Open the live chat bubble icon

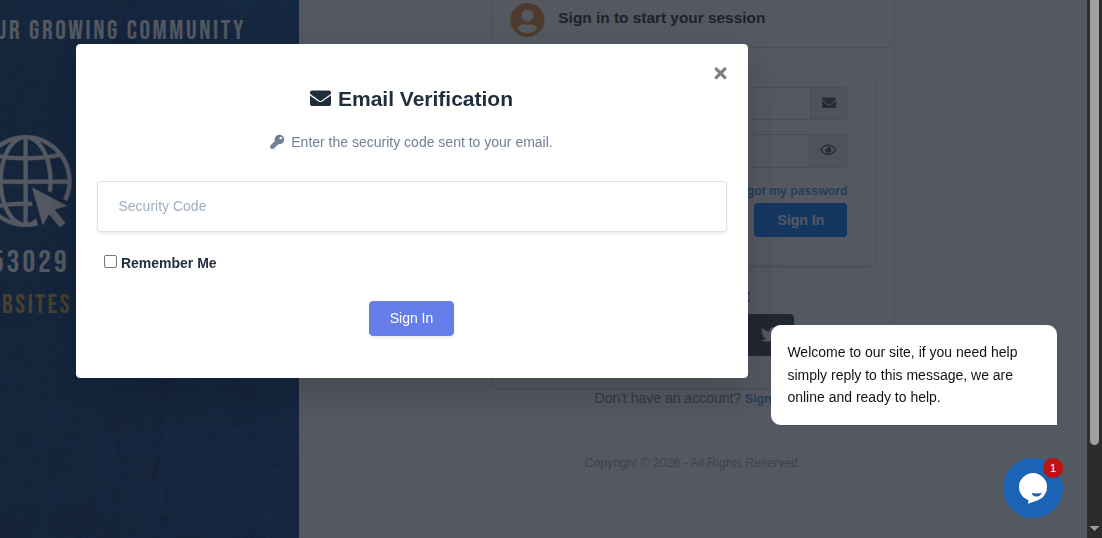[1031, 489]
